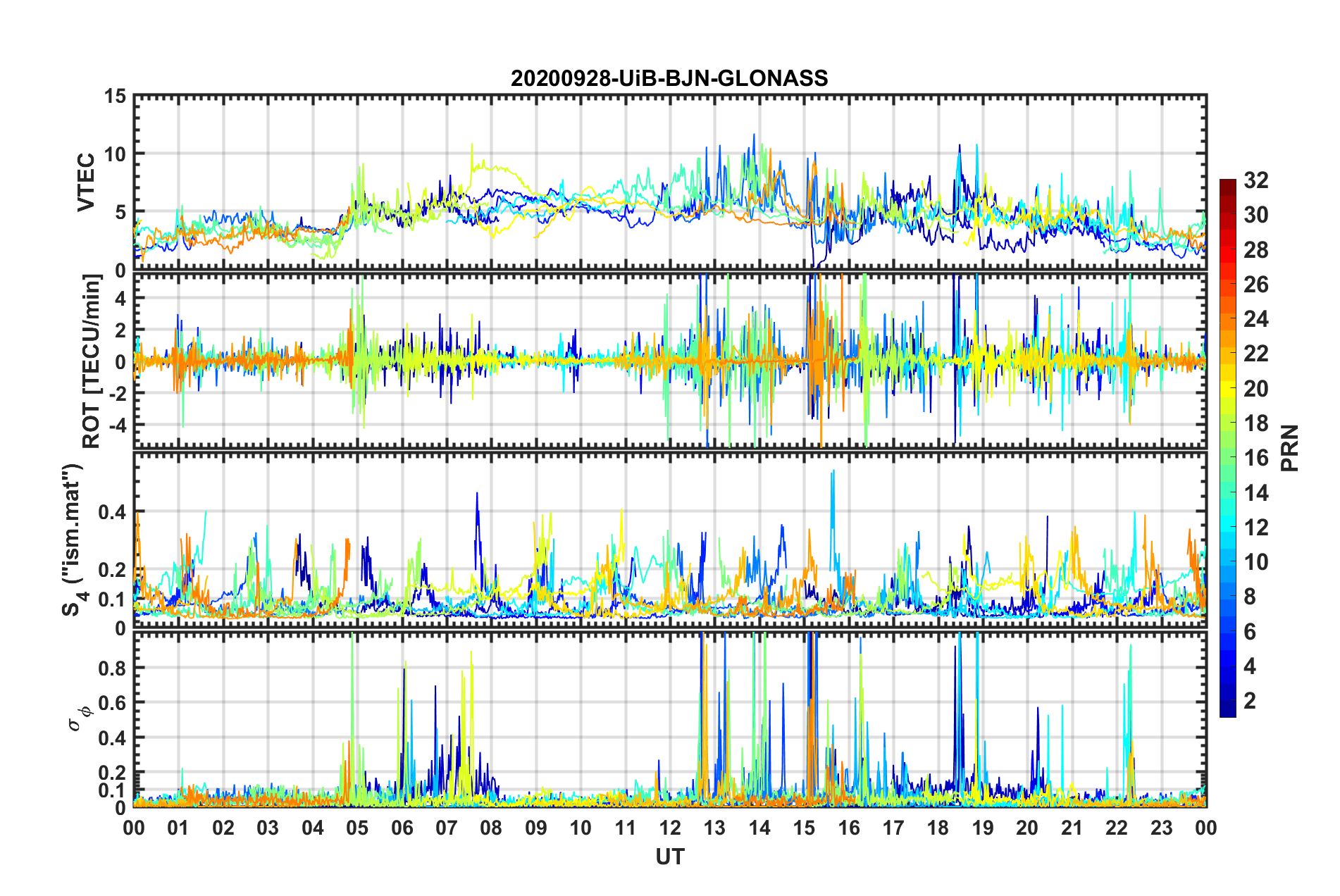Image resolution: width=1340 pixels, height=896 pixels.
Task: Click colorbar tick label 28
Action: coord(1255,250)
